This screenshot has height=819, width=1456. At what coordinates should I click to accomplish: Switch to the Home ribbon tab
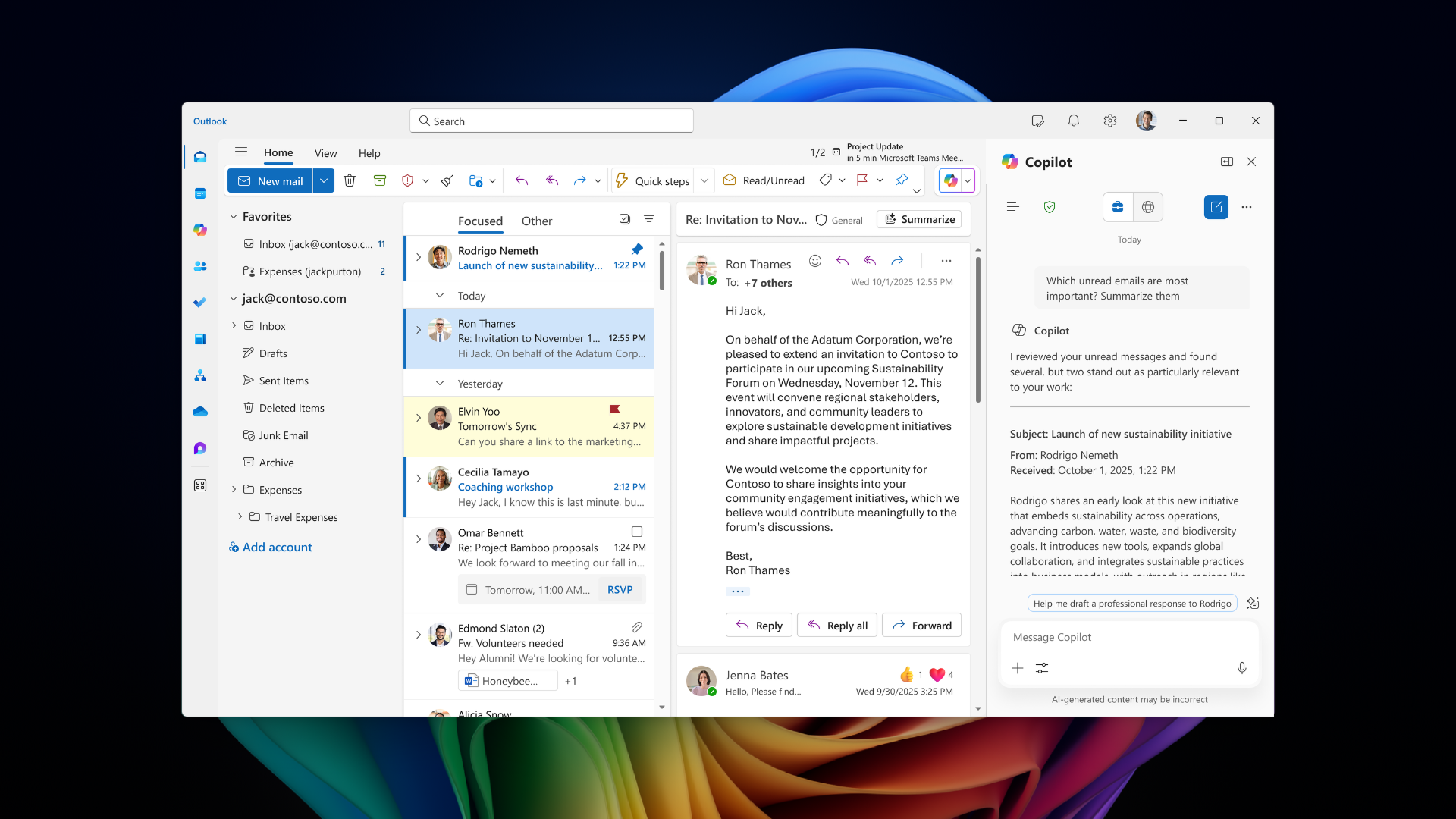click(x=278, y=152)
